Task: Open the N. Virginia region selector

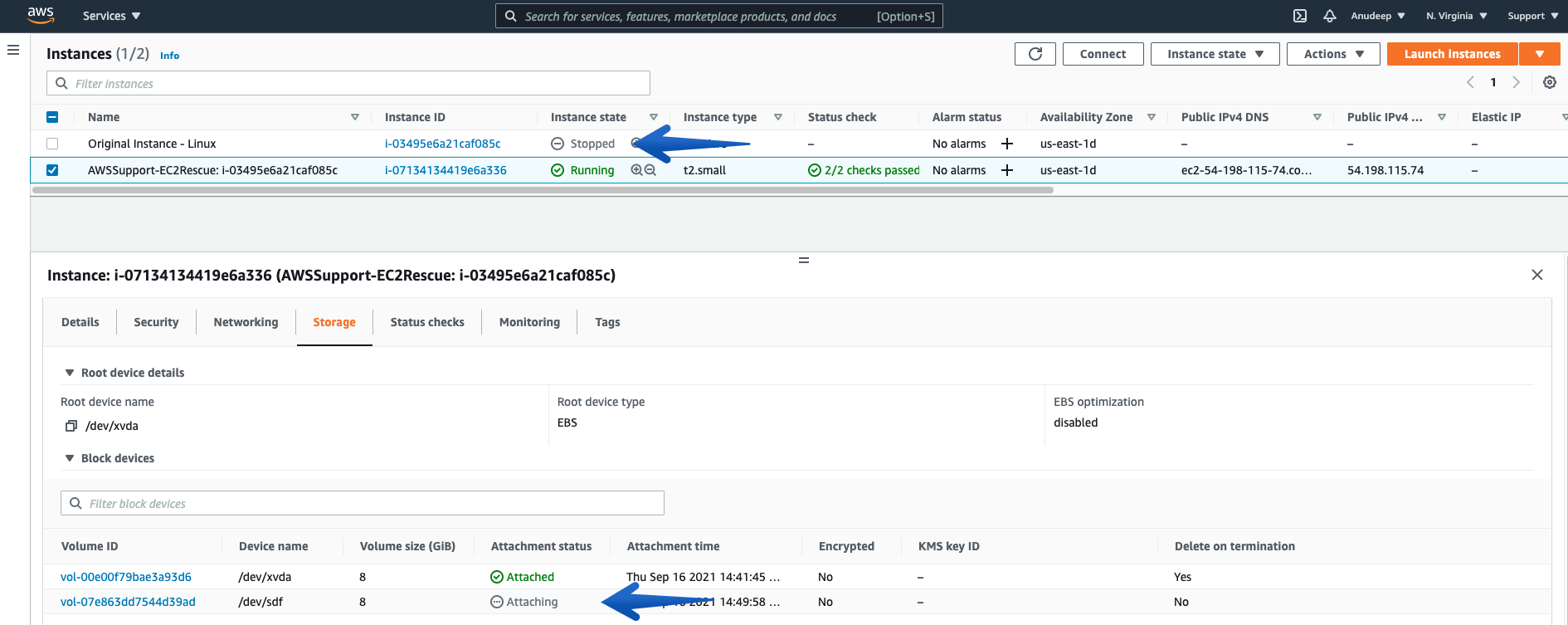Action: tap(1456, 16)
